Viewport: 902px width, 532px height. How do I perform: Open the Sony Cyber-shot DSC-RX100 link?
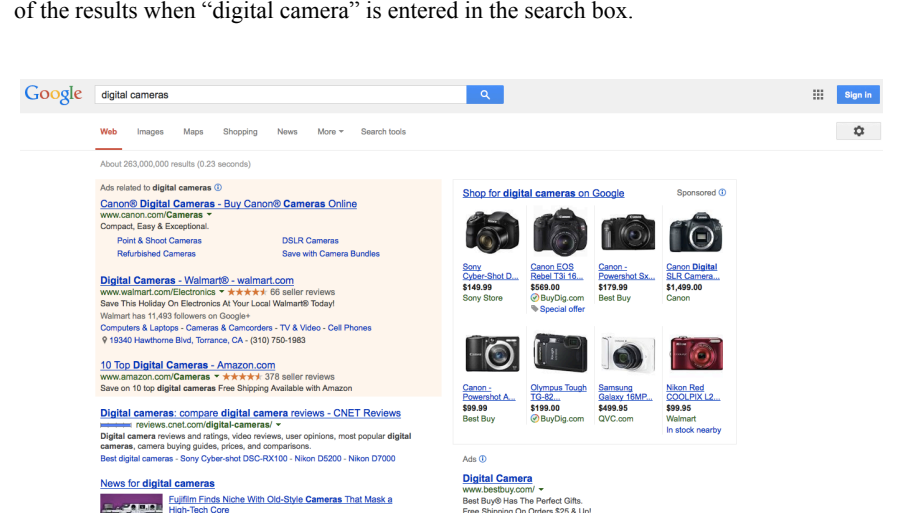point(234,458)
